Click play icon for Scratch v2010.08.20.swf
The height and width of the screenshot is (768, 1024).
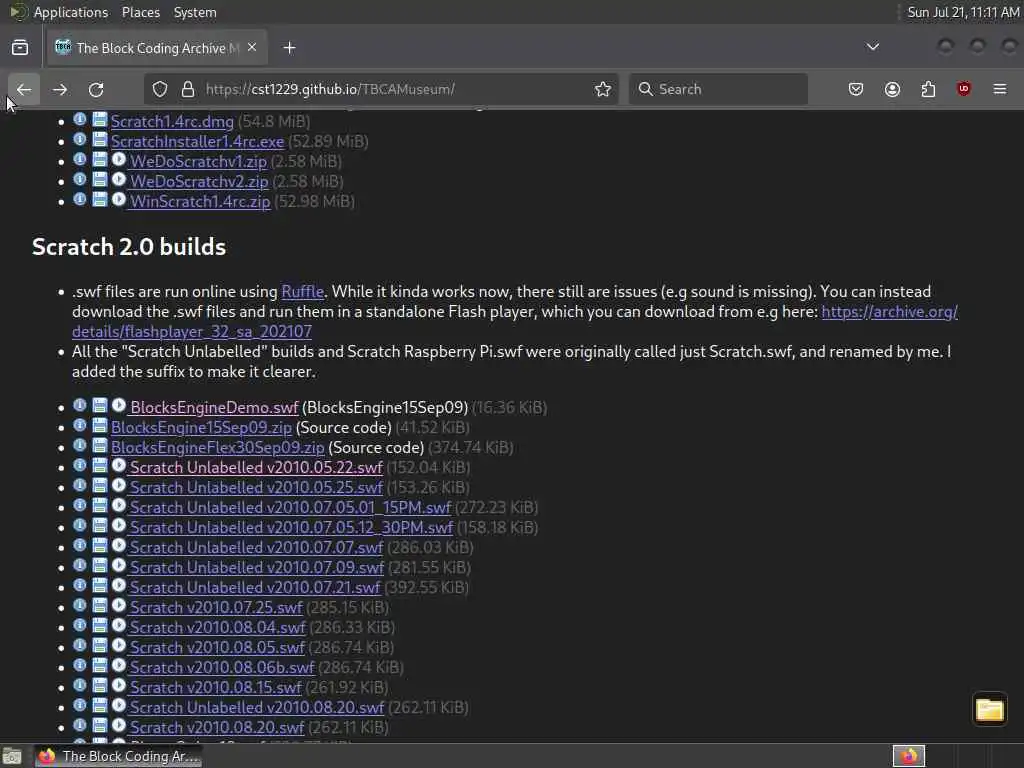[x=118, y=726]
